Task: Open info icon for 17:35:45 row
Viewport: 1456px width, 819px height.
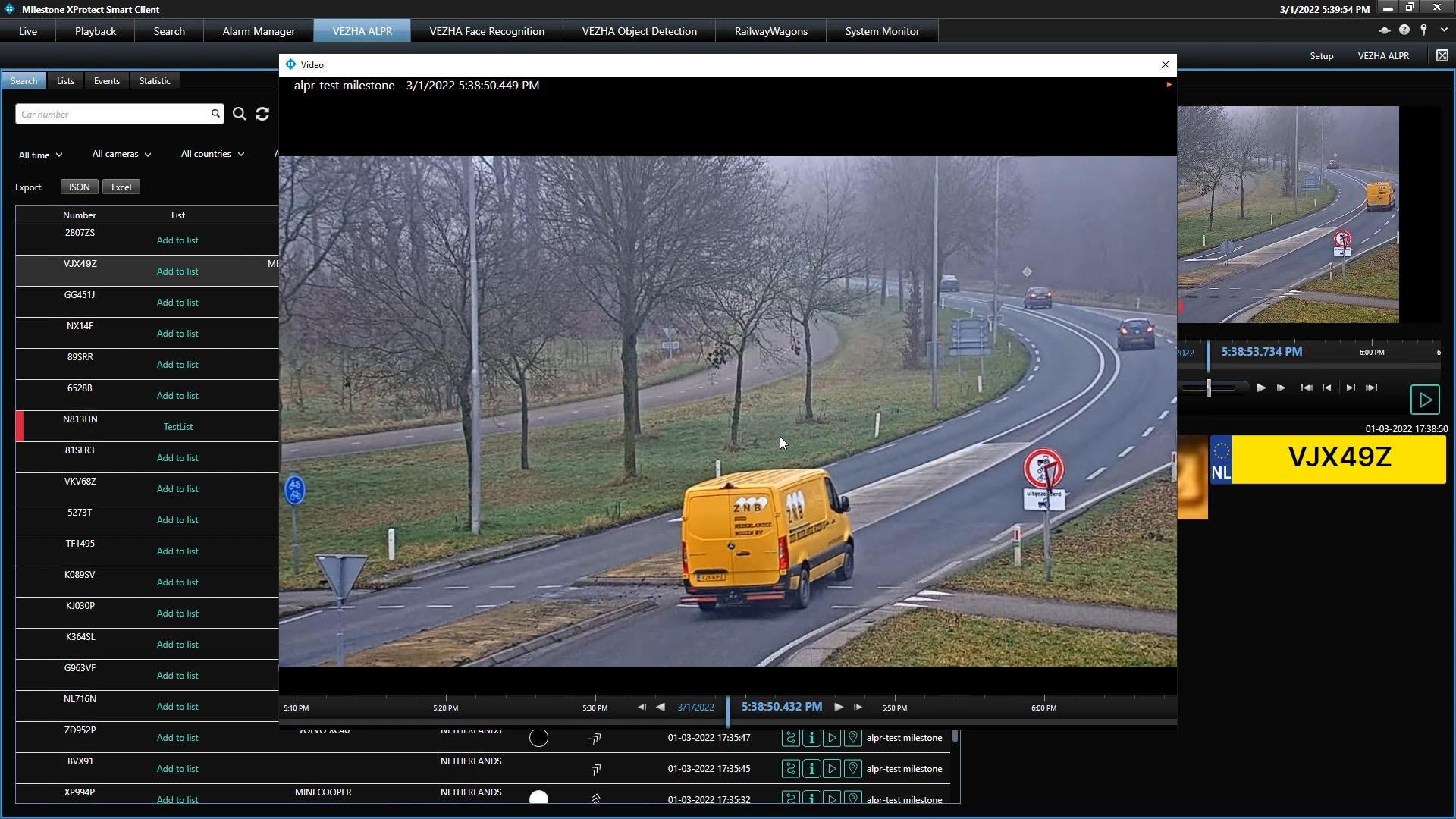Action: (x=811, y=768)
